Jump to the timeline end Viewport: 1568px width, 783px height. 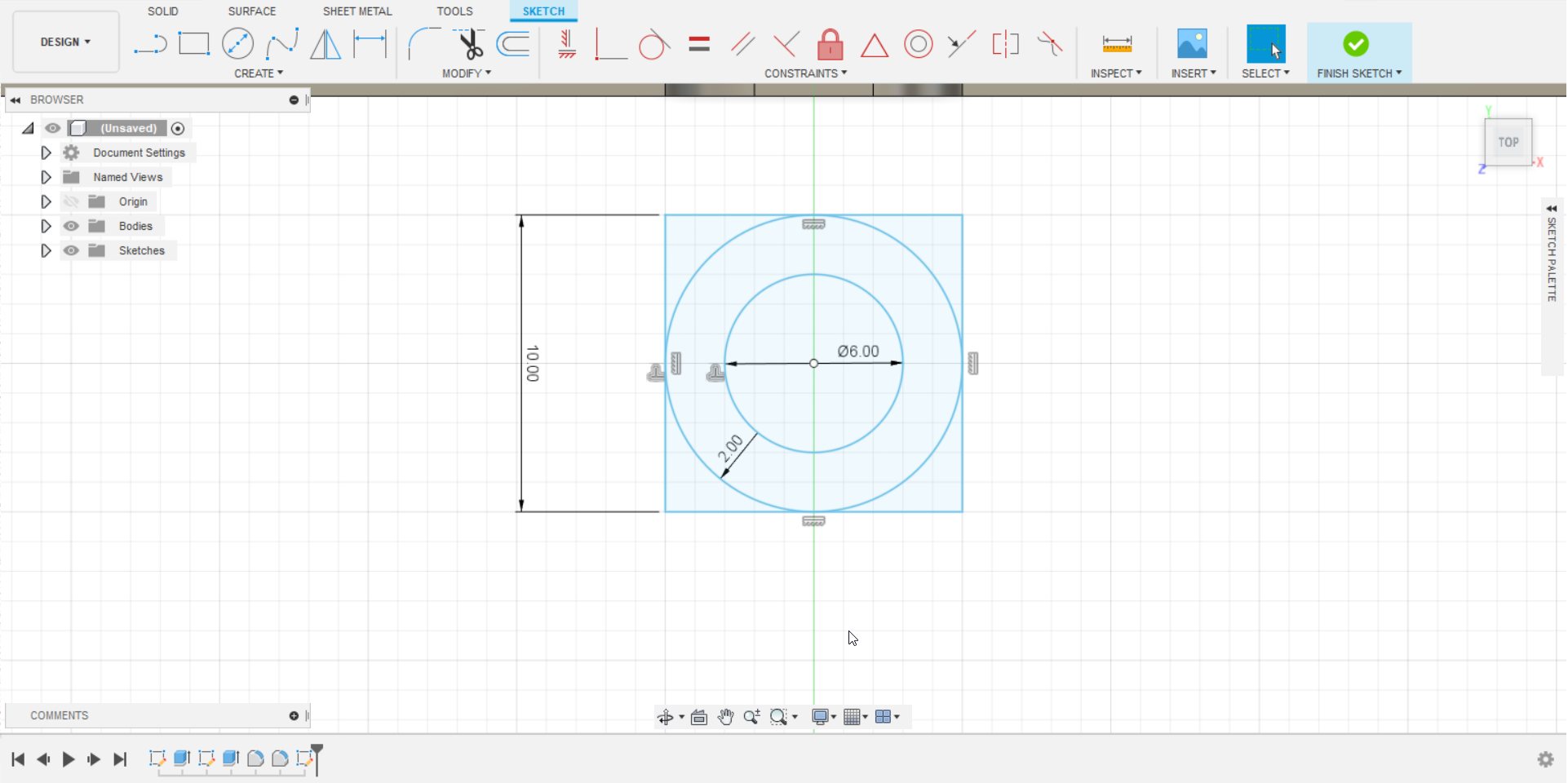point(120,759)
